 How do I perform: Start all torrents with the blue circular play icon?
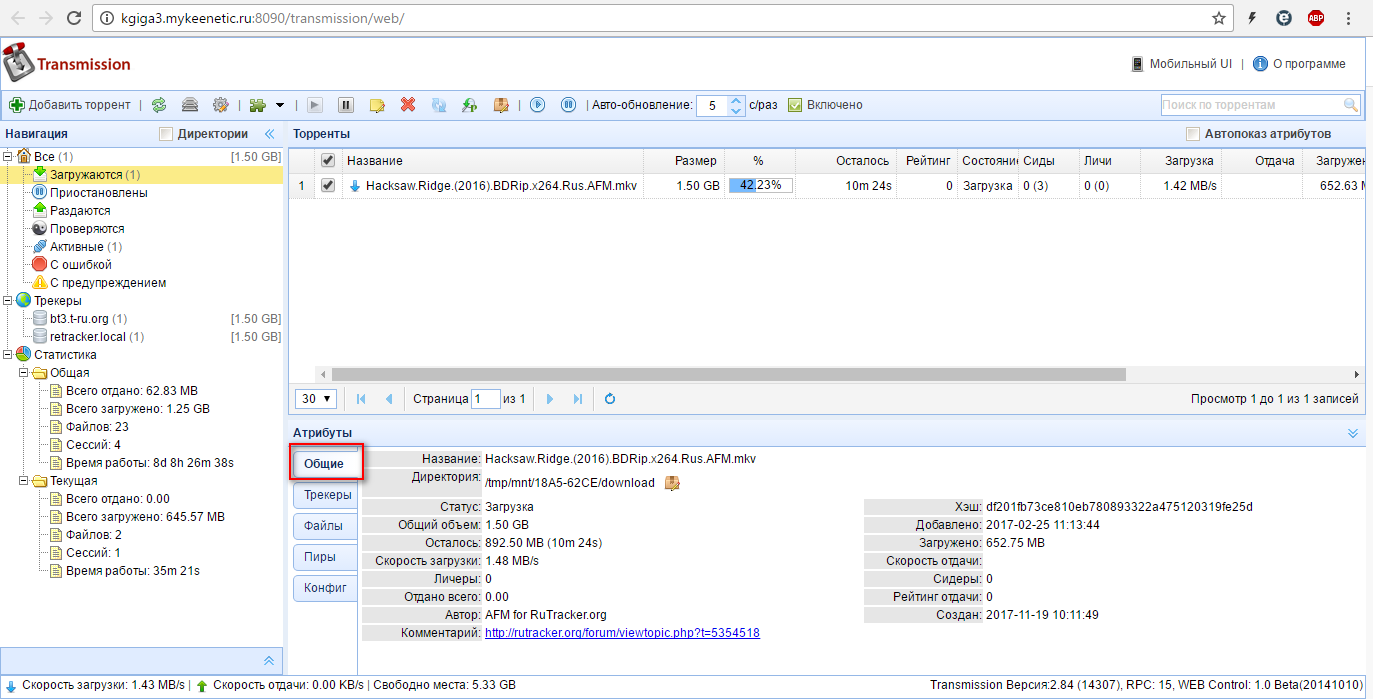coord(537,105)
